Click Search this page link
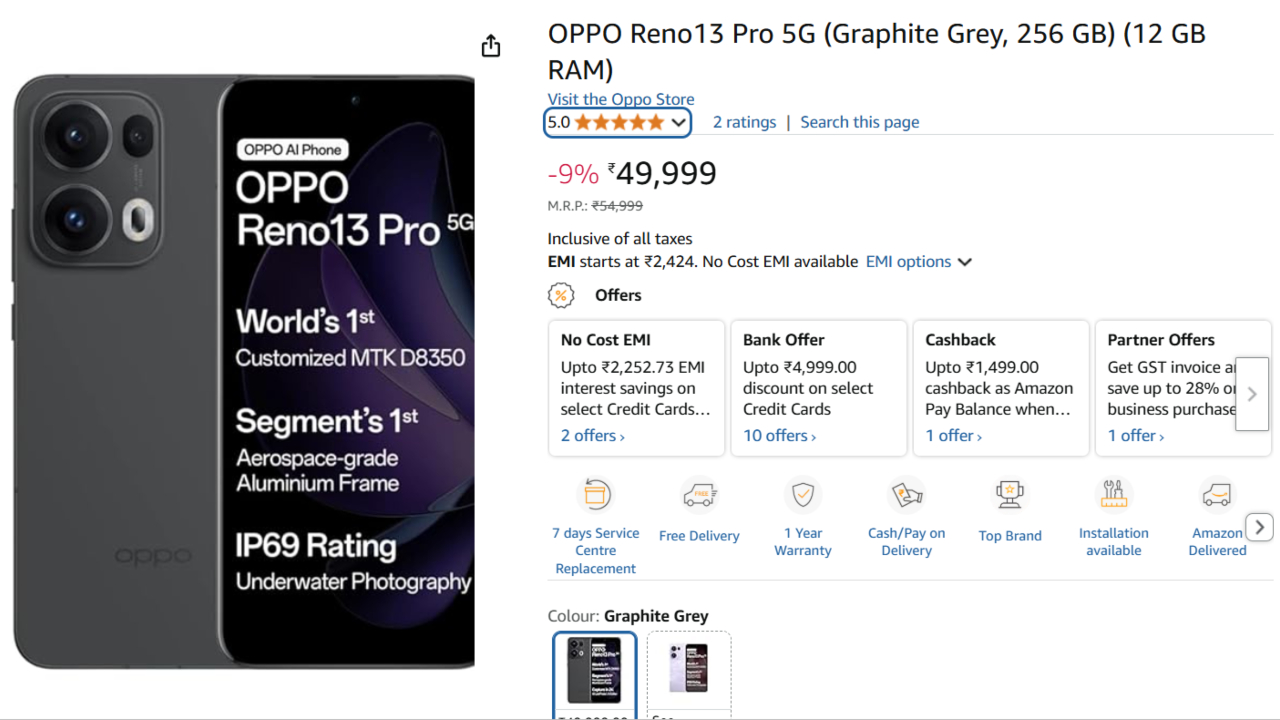Screen dimensions: 1280x720 (x=859, y=122)
